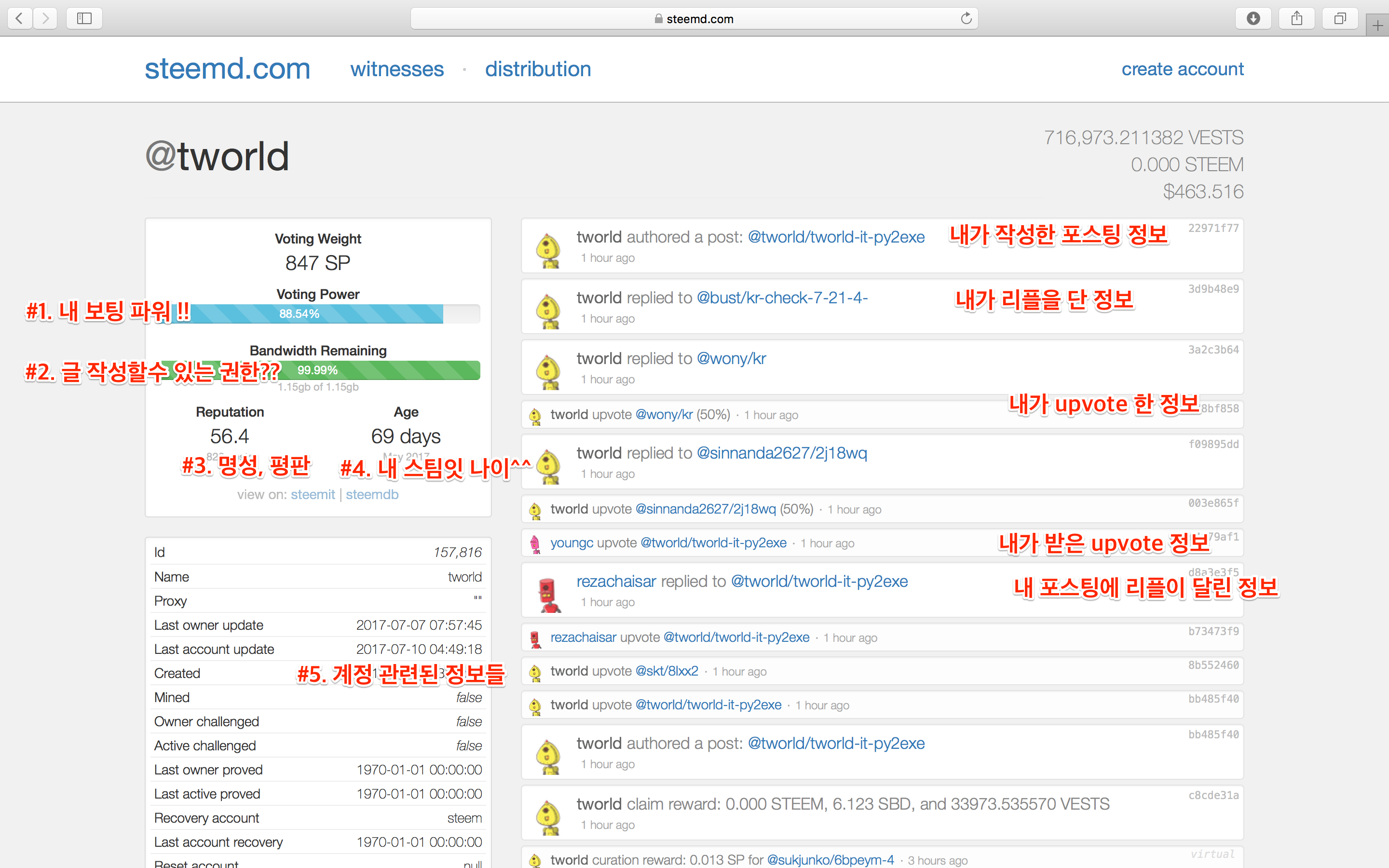Open transaction hash 003e865f

[1213, 503]
